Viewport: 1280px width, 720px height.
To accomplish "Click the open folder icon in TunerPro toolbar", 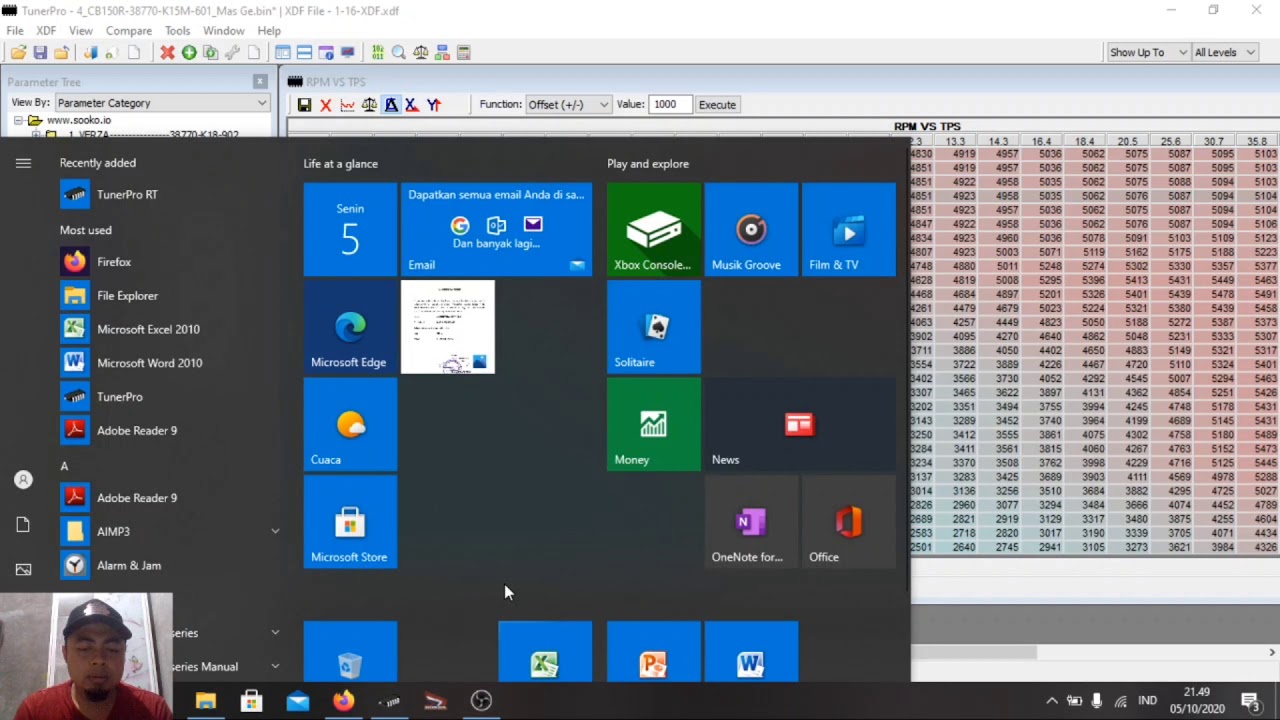I will coord(18,53).
